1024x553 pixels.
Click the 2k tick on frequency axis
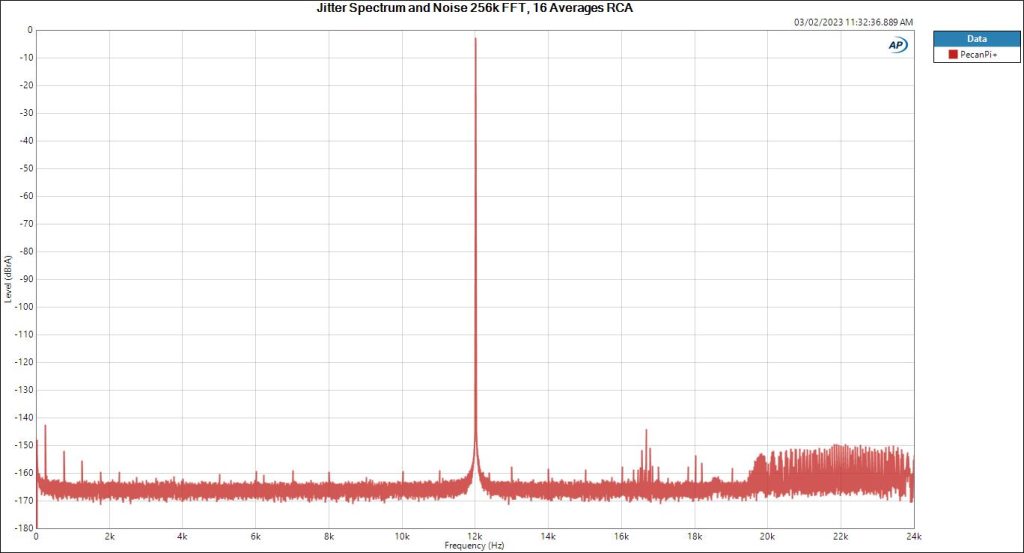110,535
